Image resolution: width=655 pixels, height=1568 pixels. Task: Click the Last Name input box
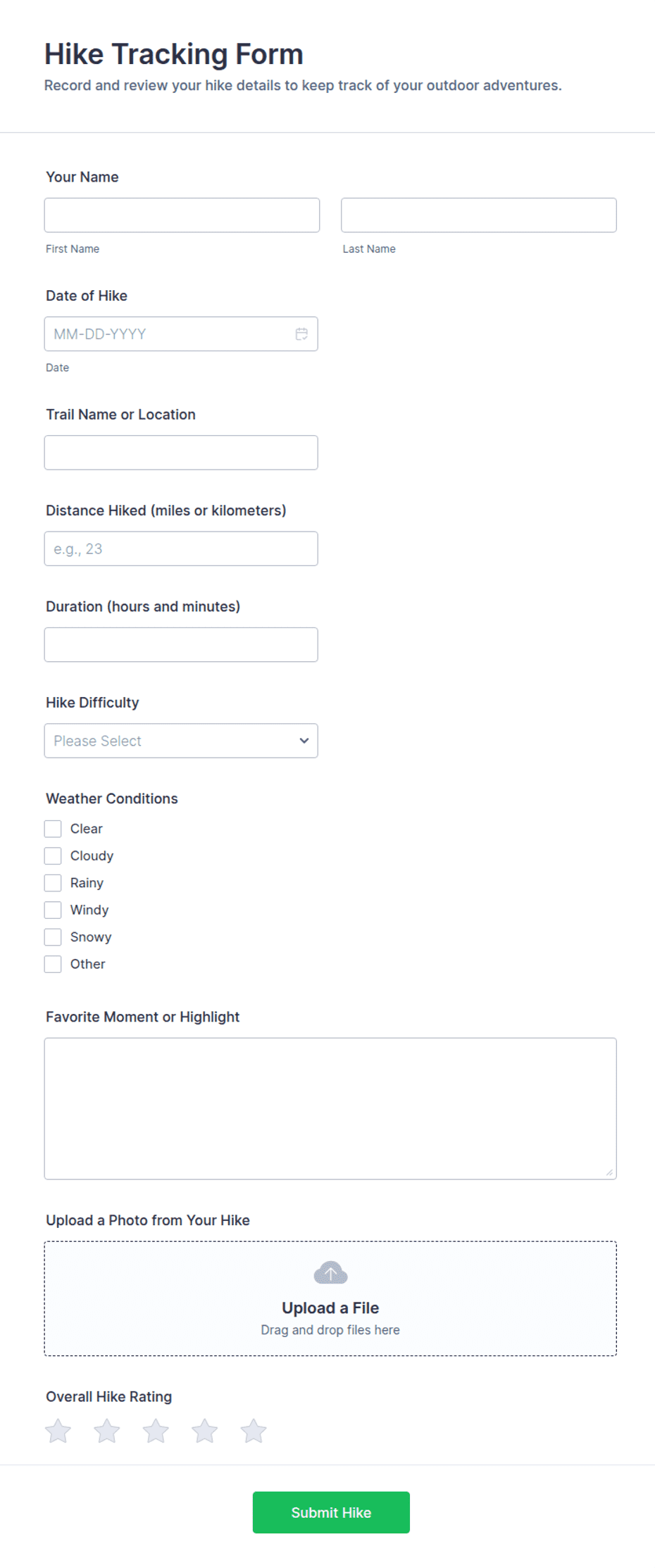click(x=479, y=215)
